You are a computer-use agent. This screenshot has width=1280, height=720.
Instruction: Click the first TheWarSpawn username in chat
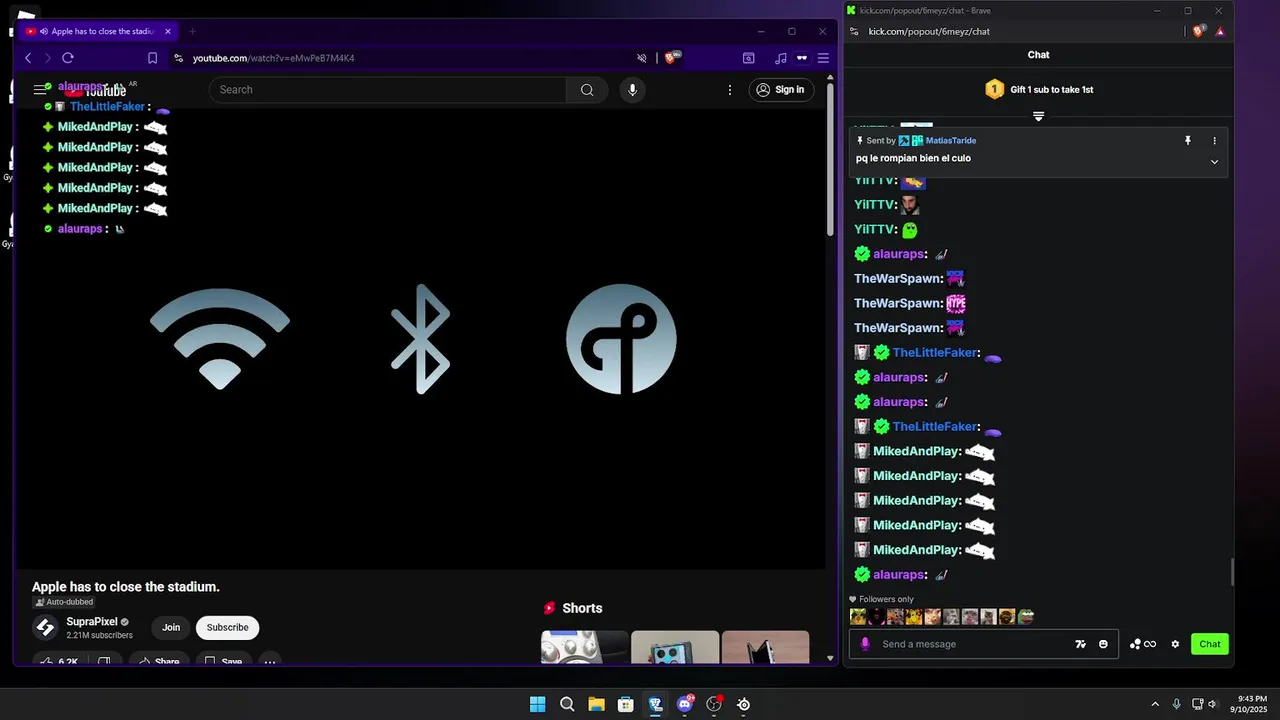pyautogui.click(x=898, y=279)
